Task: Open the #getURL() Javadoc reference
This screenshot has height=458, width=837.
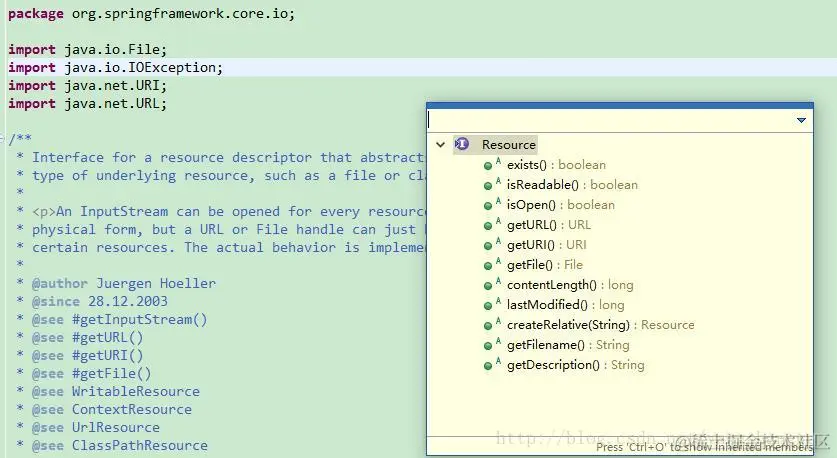Action: click(107, 338)
